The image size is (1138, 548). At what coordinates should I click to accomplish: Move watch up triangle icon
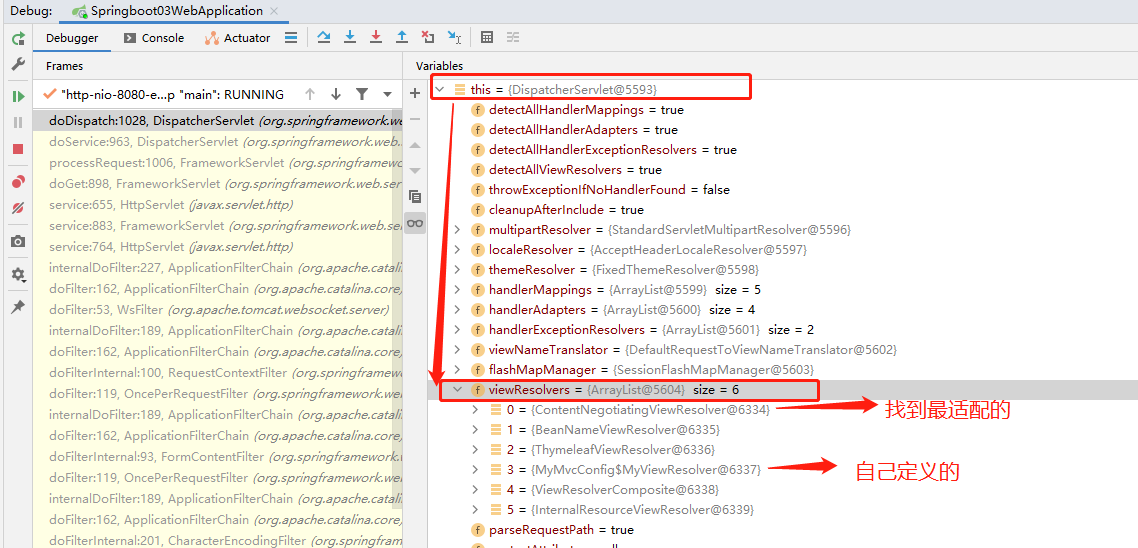(415, 145)
